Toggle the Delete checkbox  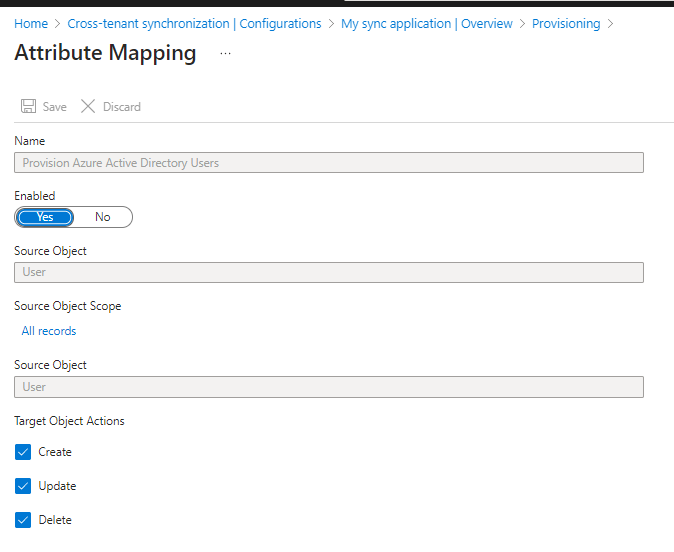[x=24, y=520]
